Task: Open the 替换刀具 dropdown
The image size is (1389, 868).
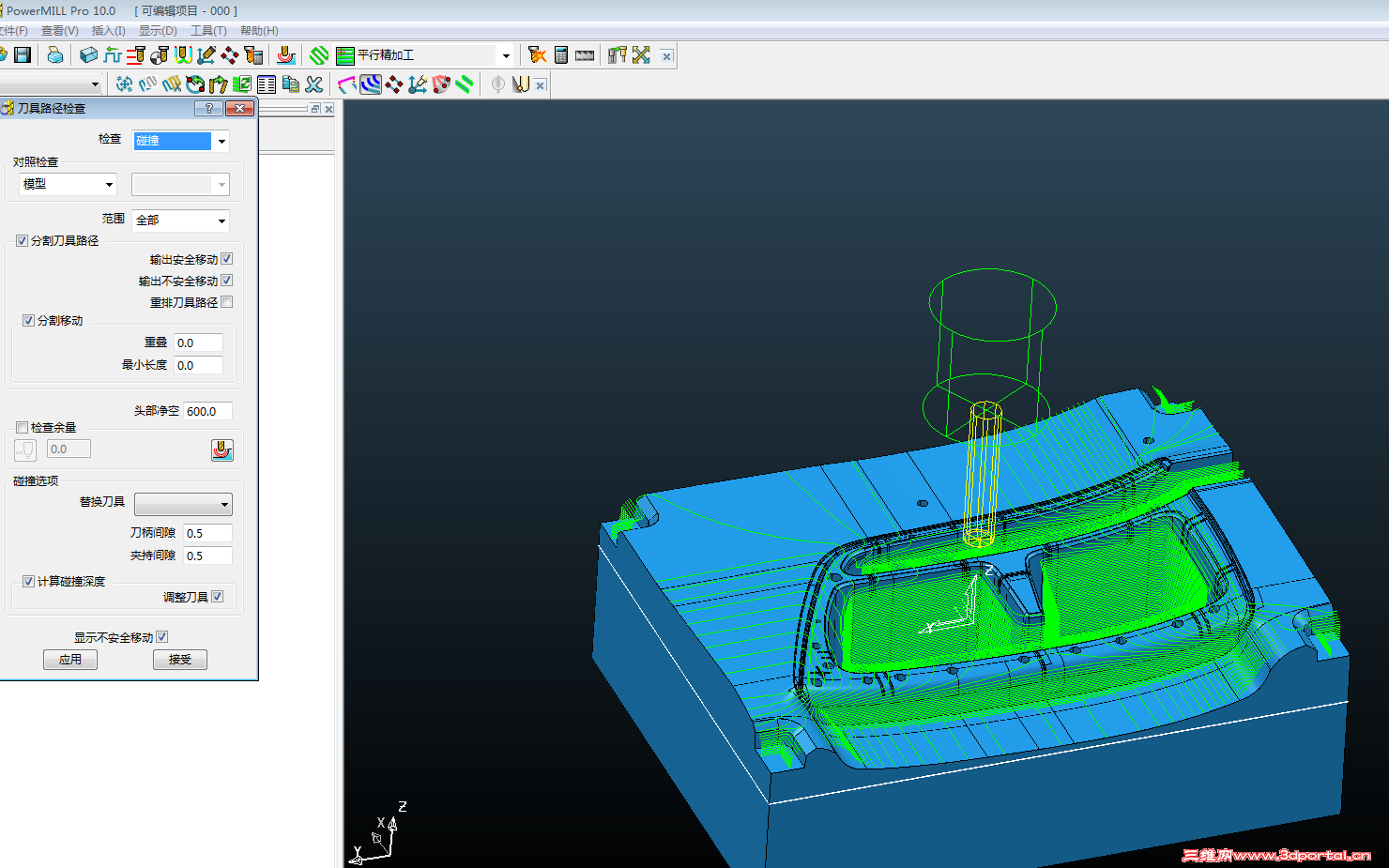Action: (184, 505)
